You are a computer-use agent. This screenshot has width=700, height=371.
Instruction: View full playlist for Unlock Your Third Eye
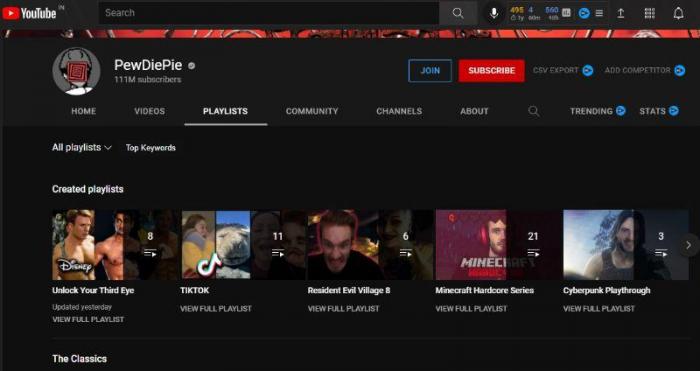[88, 319]
